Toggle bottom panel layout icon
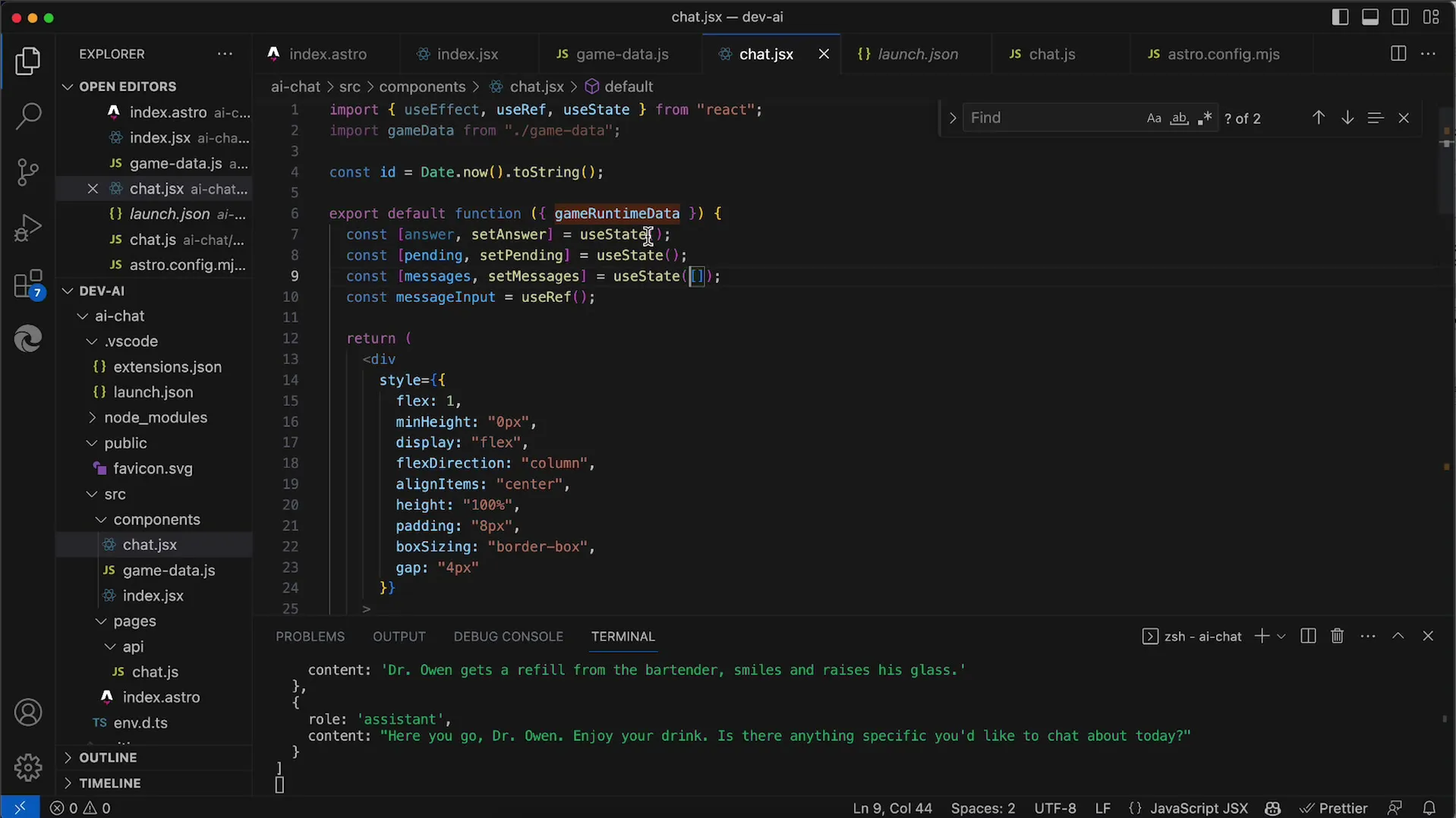 click(1370, 17)
